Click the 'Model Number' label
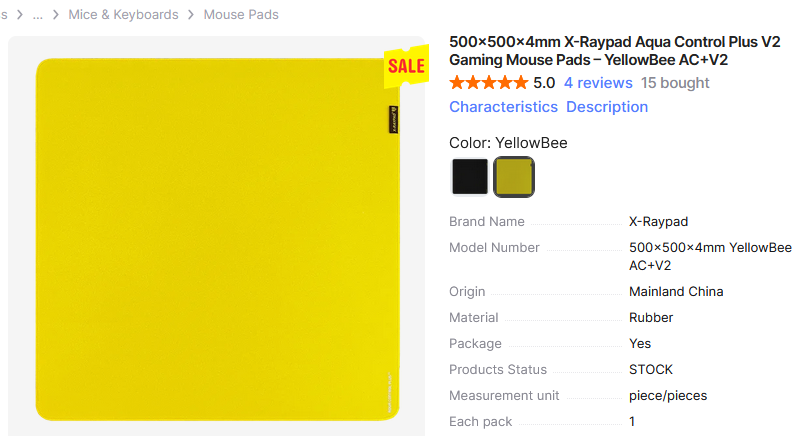 point(494,247)
